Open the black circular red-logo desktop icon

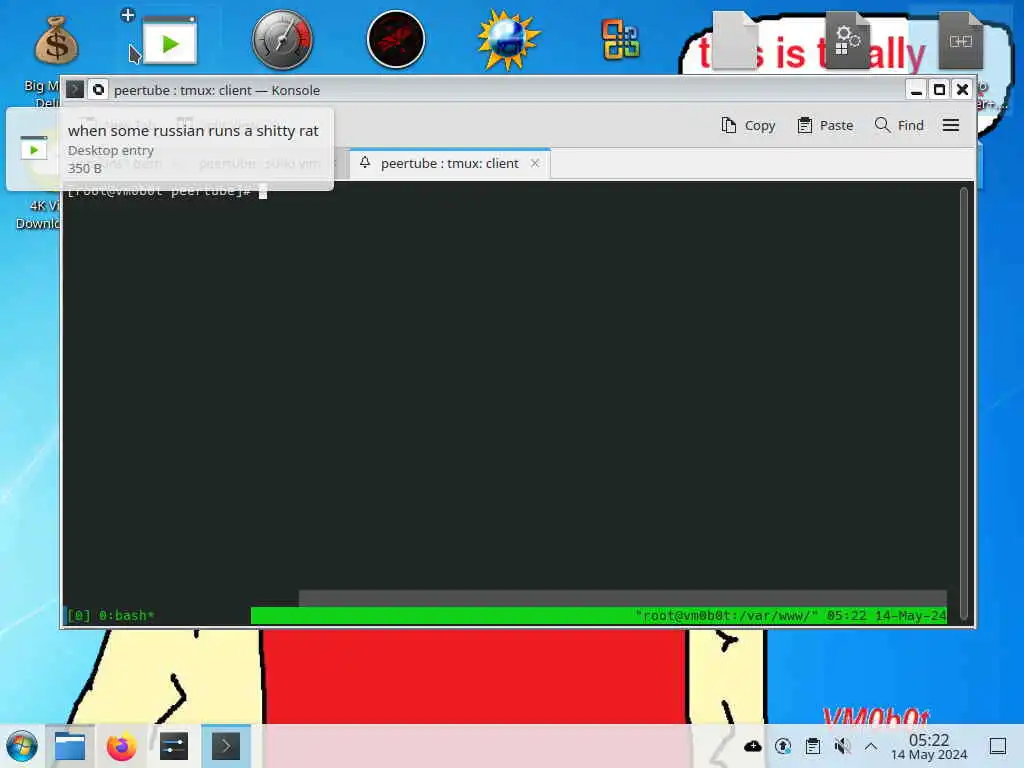[x=396, y=40]
